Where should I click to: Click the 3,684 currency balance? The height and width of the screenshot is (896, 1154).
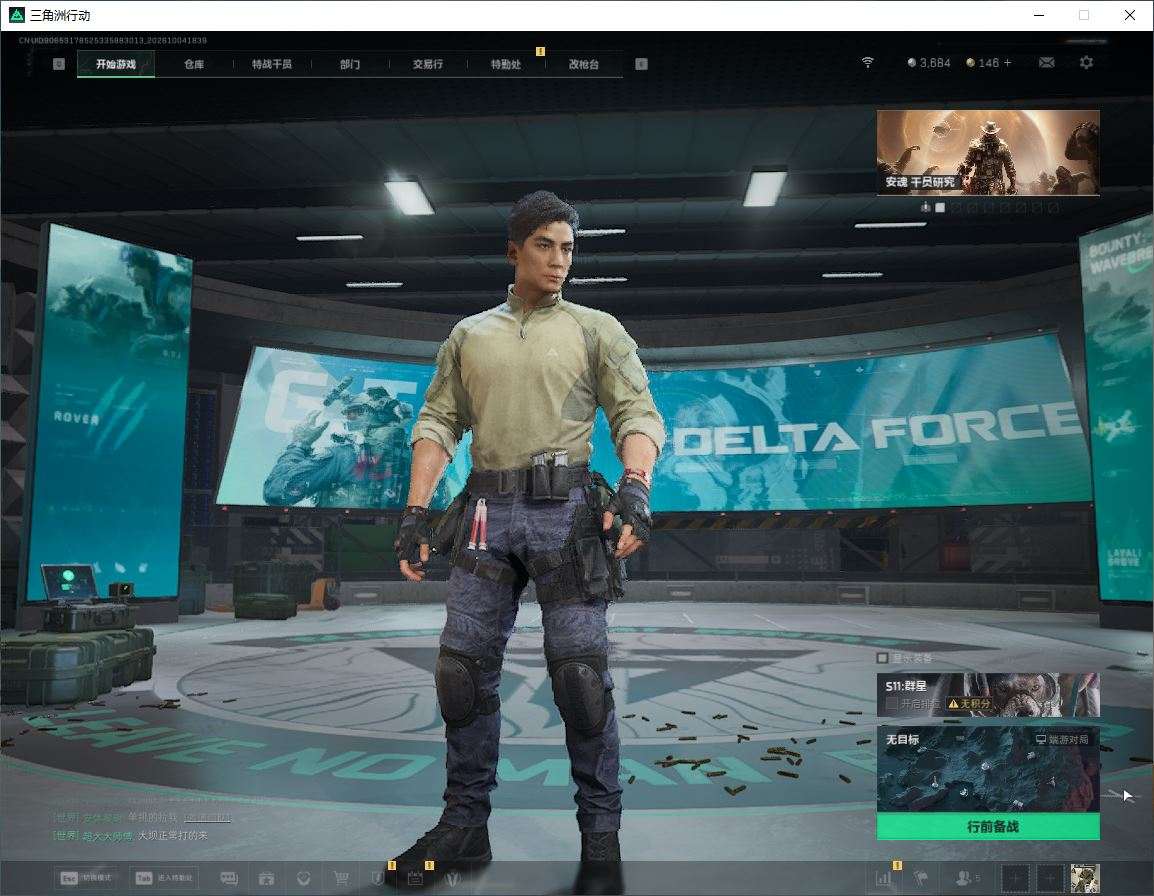click(x=929, y=63)
